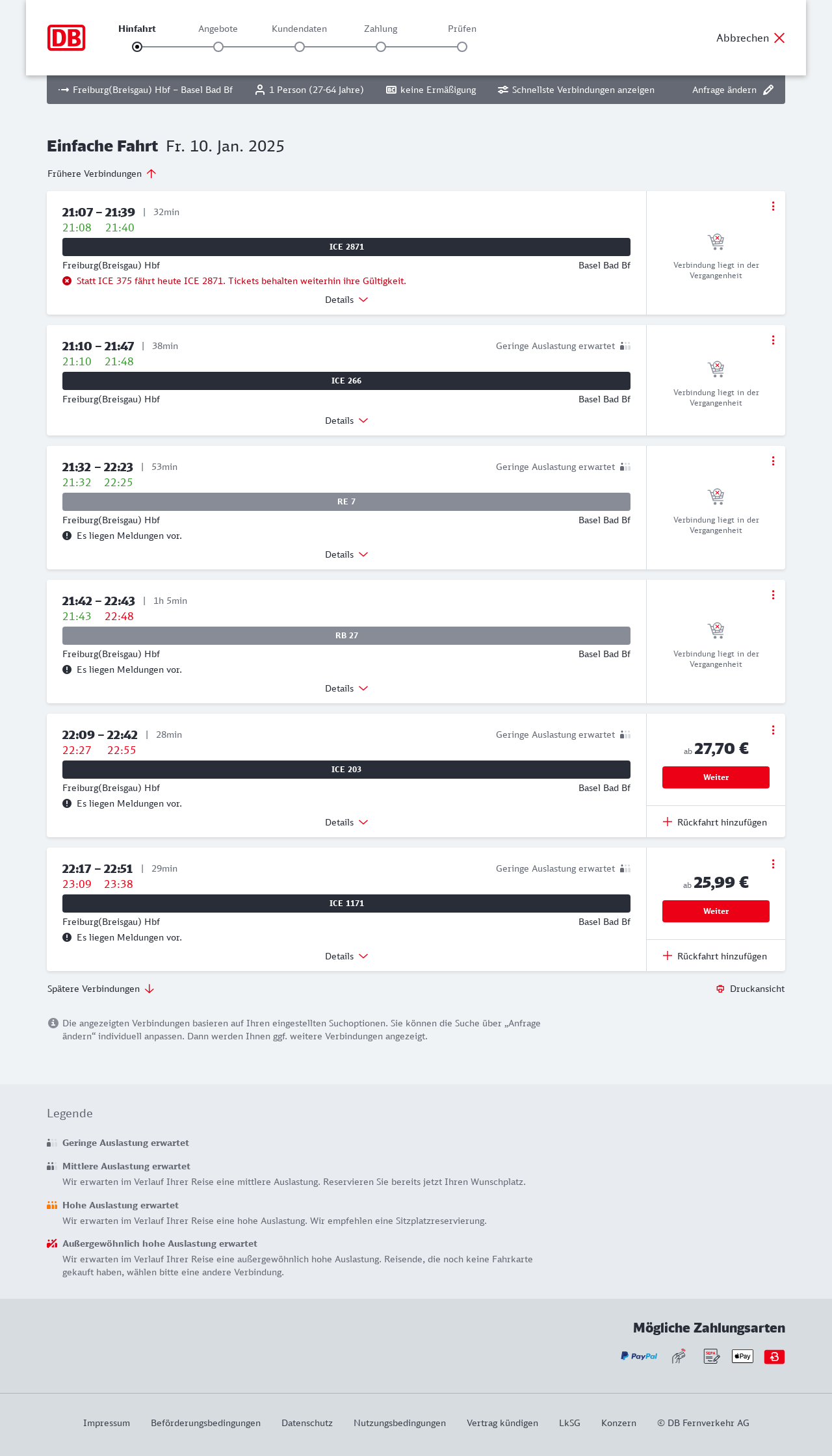The width and height of the screenshot is (832, 1456).
Task: Click the Apple Pay payment icon
Action: [x=742, y=1357]
